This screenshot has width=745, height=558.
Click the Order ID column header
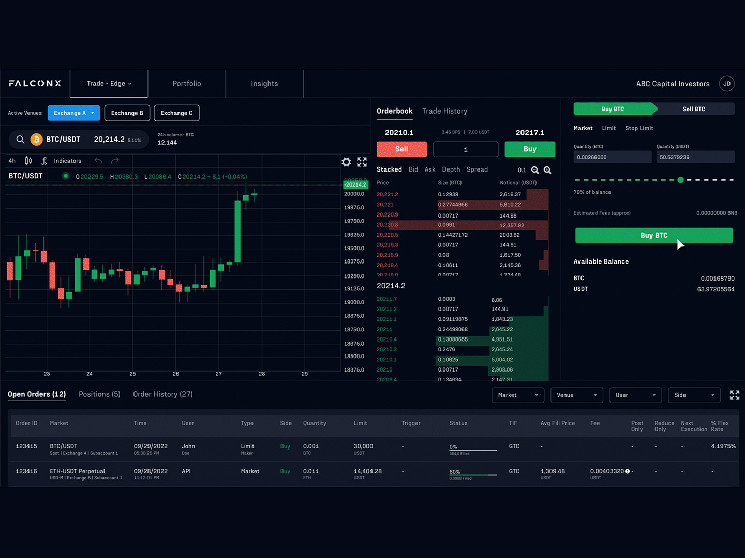point(26,423)
